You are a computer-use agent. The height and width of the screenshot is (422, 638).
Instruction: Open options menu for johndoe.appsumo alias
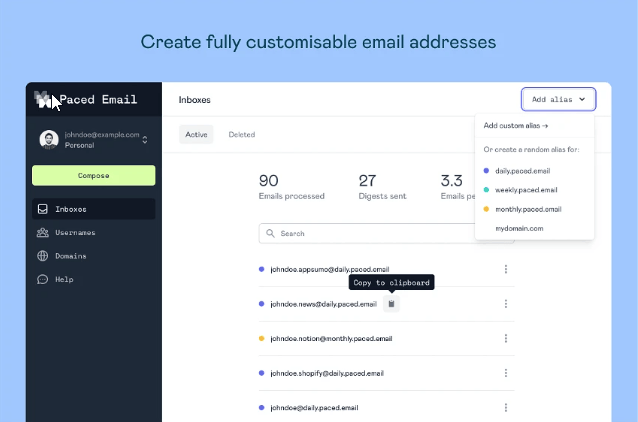506,269
